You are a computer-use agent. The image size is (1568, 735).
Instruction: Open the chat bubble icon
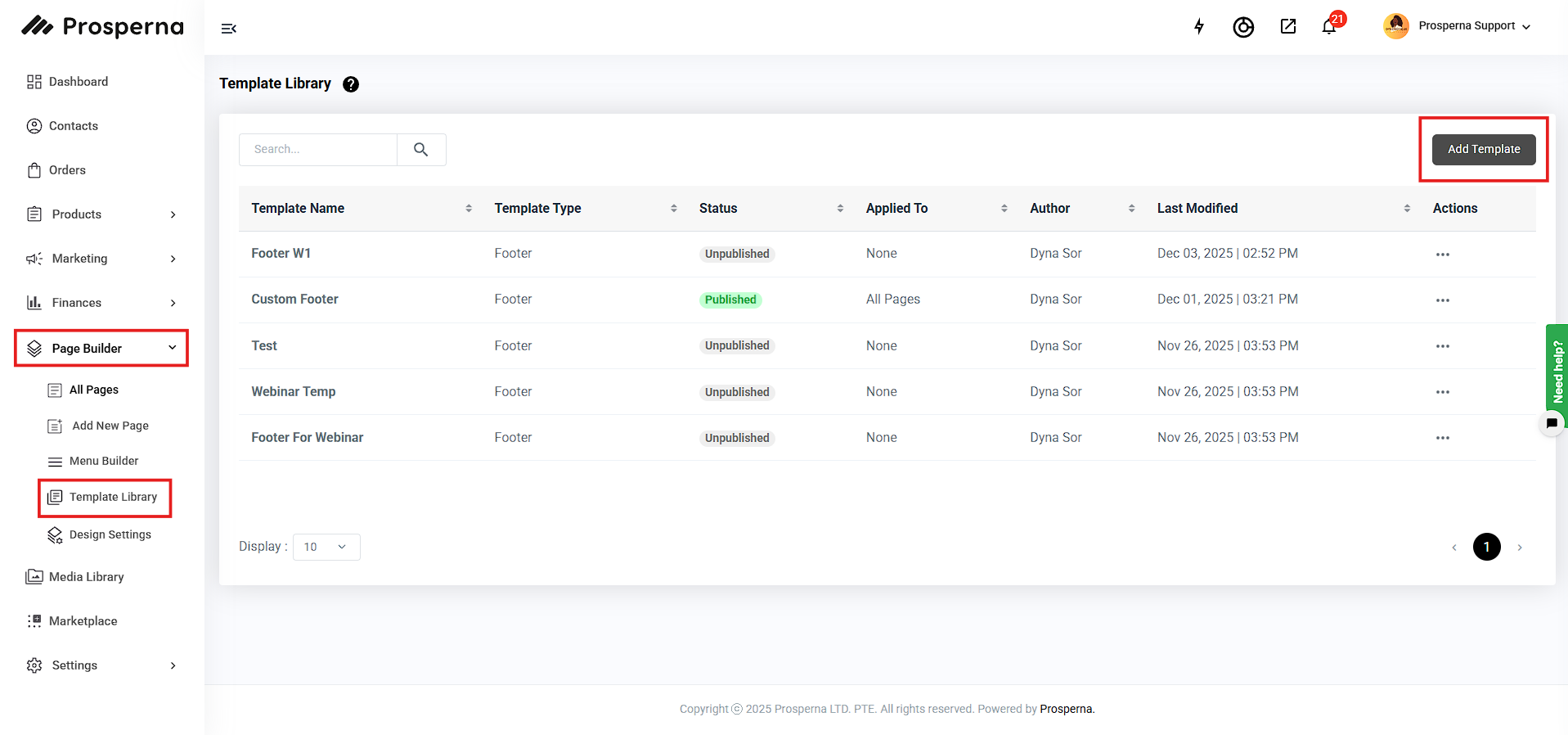(1552, 423)
